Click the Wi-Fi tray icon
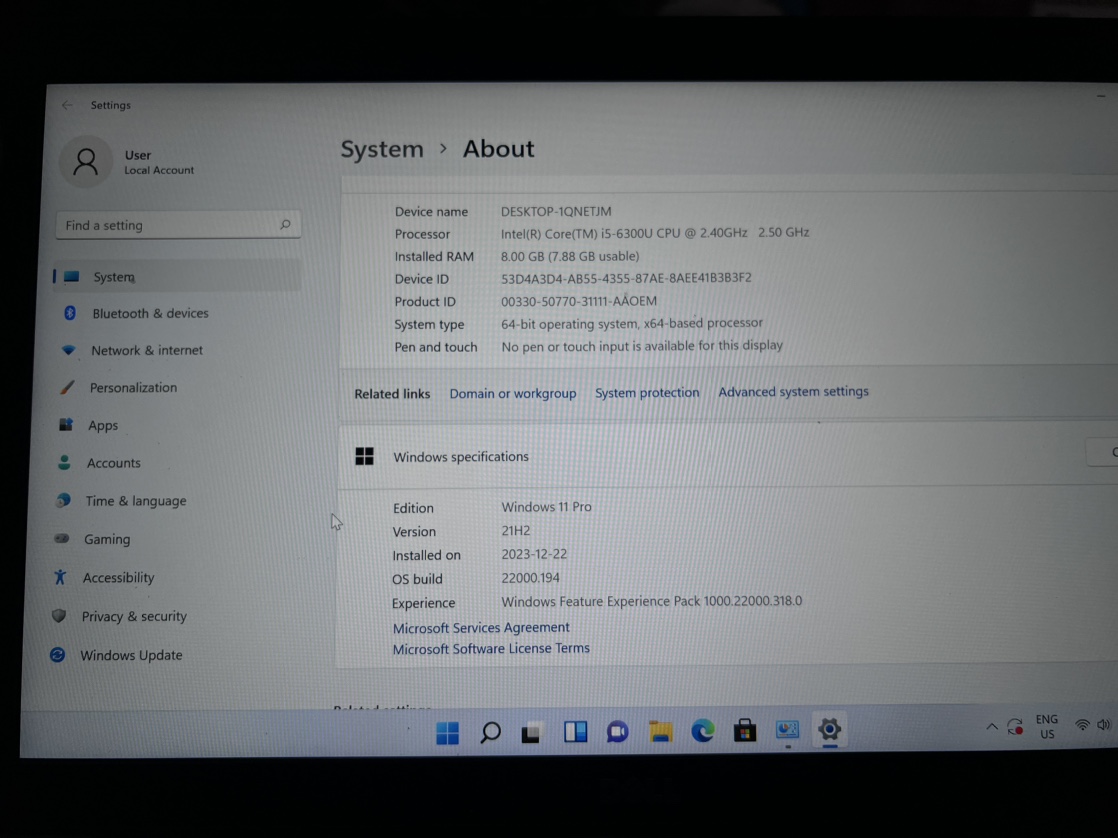The width and height of the screenshot is (1118, 838). 1082,725
